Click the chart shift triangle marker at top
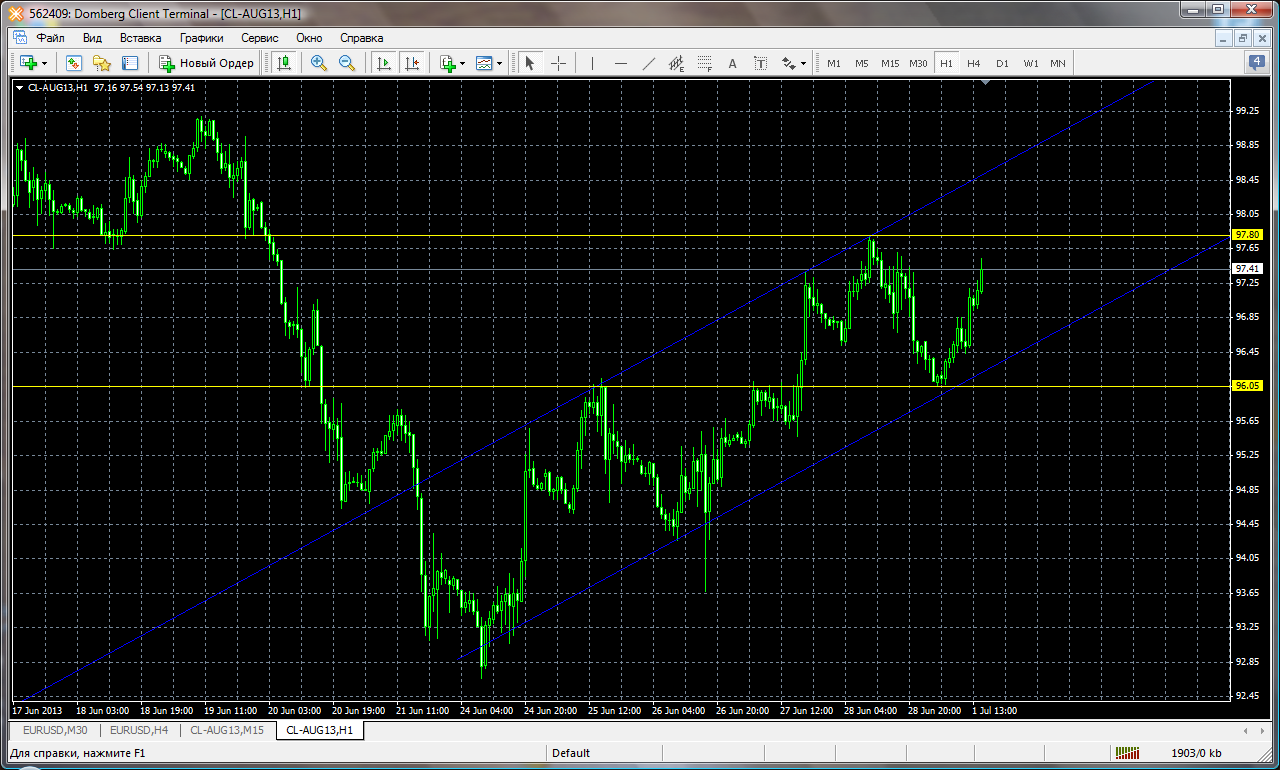Screen dimensions: 1280x770 tap(987, 84)
